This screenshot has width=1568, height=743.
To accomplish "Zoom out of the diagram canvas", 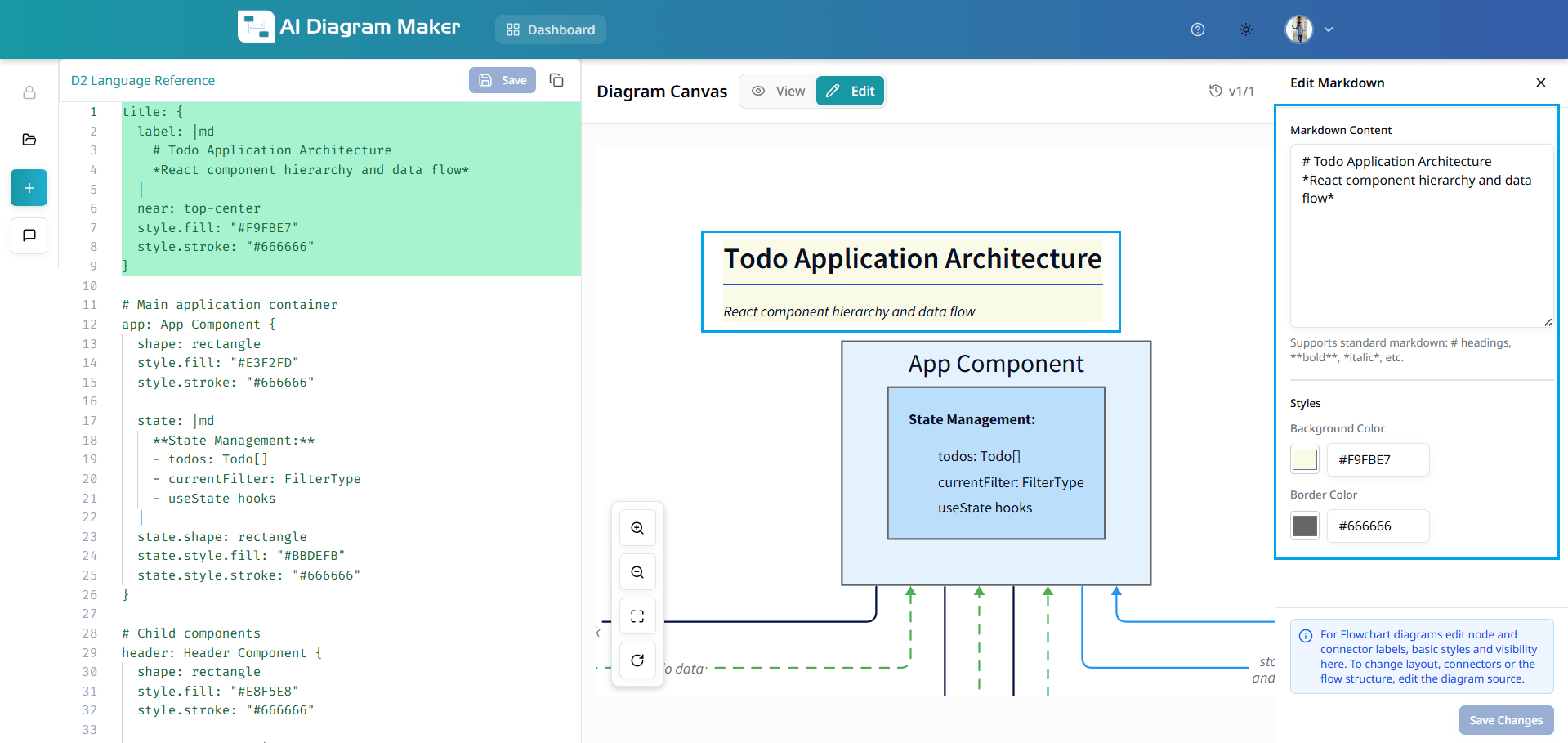I will coord(637,571).
